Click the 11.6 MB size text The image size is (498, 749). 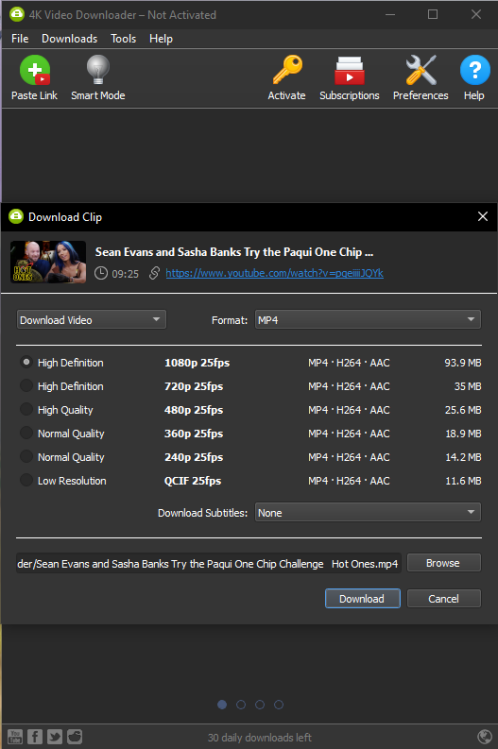pyautogui.click(x=463, y=481)
